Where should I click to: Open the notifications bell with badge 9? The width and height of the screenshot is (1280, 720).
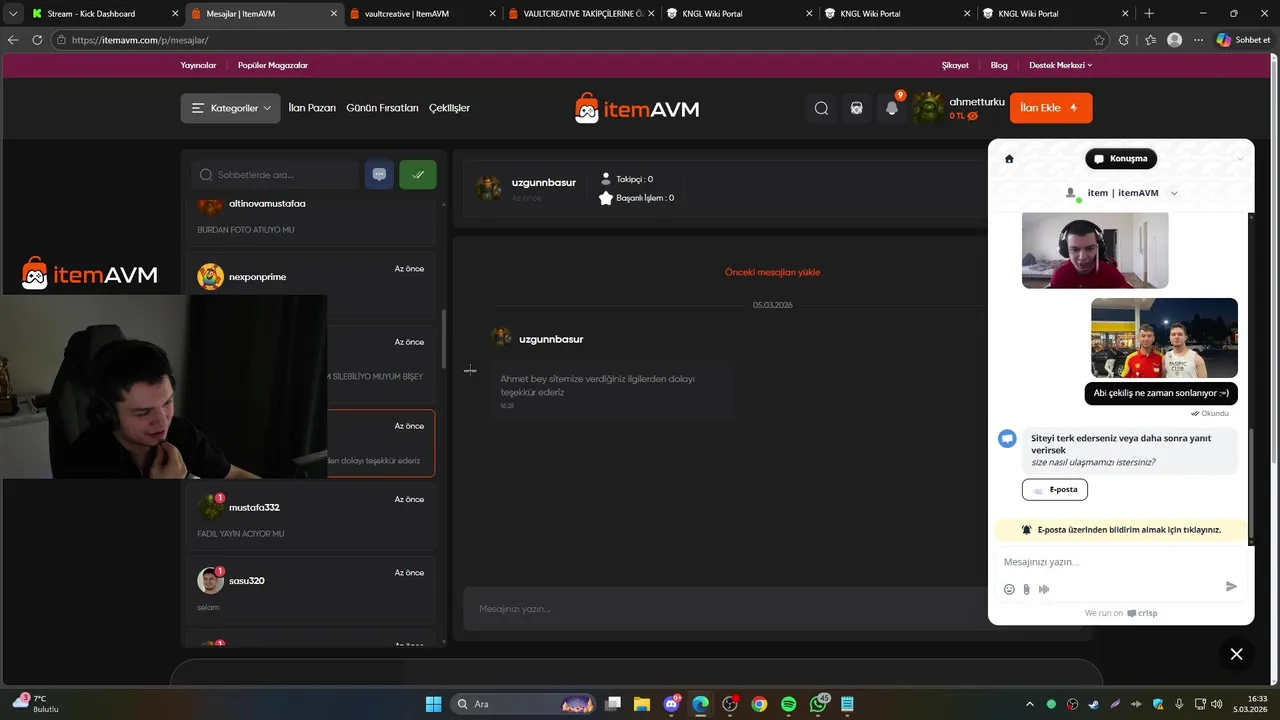point(892,108)
